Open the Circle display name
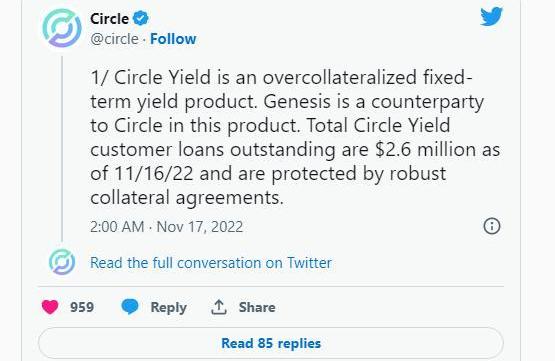Viewport: 555px width, 361px height. click(x=109, y=19)
